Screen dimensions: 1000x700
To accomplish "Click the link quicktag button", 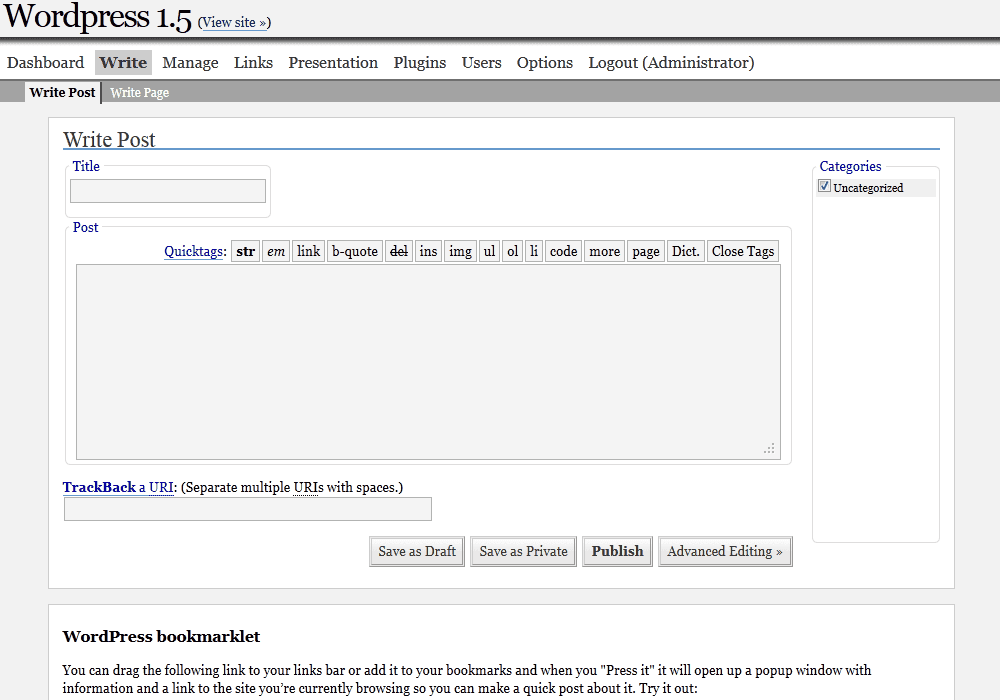I will pyautogui.click(x=309, y=251).
